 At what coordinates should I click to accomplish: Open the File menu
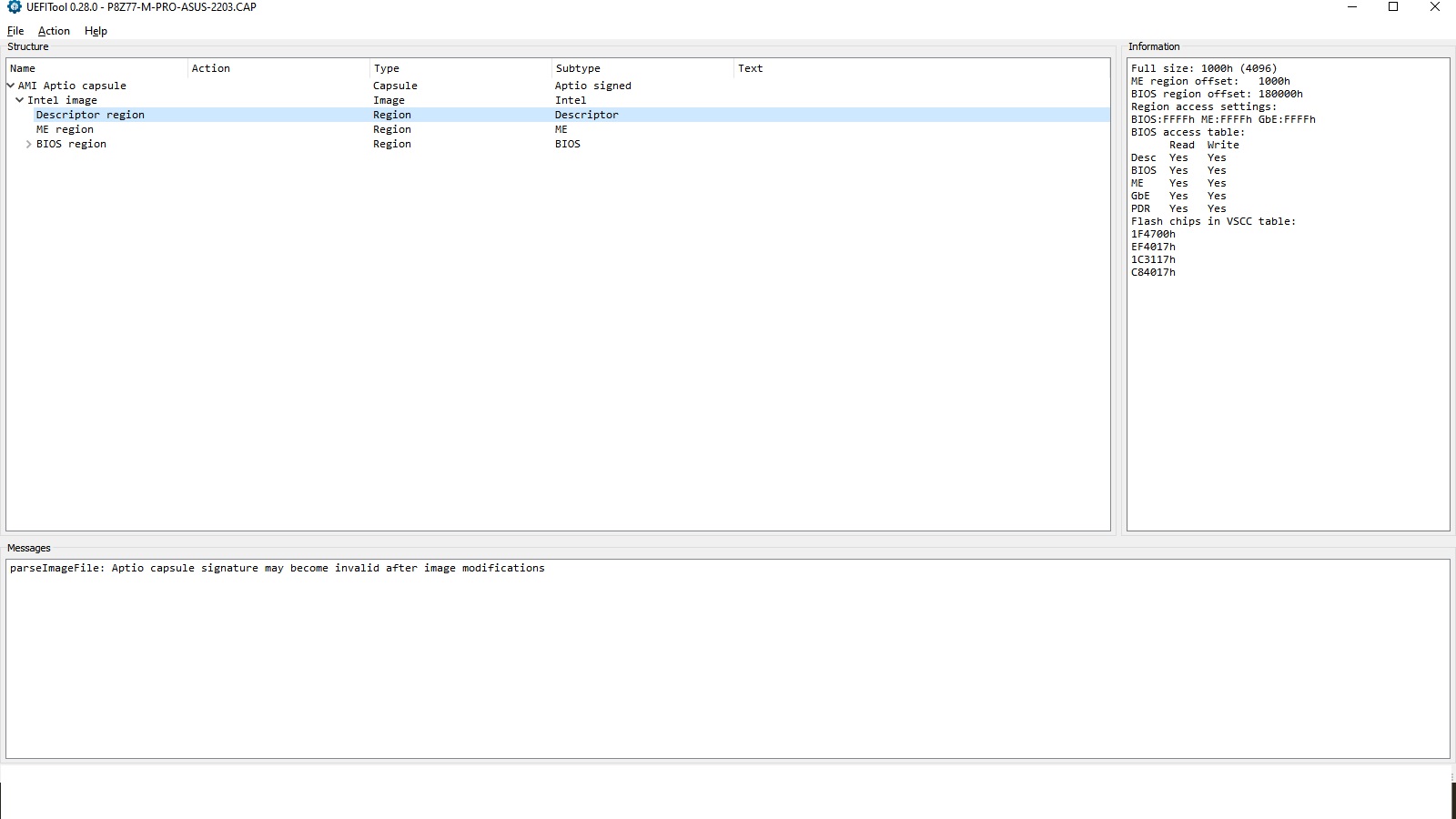tap(15, 31)
